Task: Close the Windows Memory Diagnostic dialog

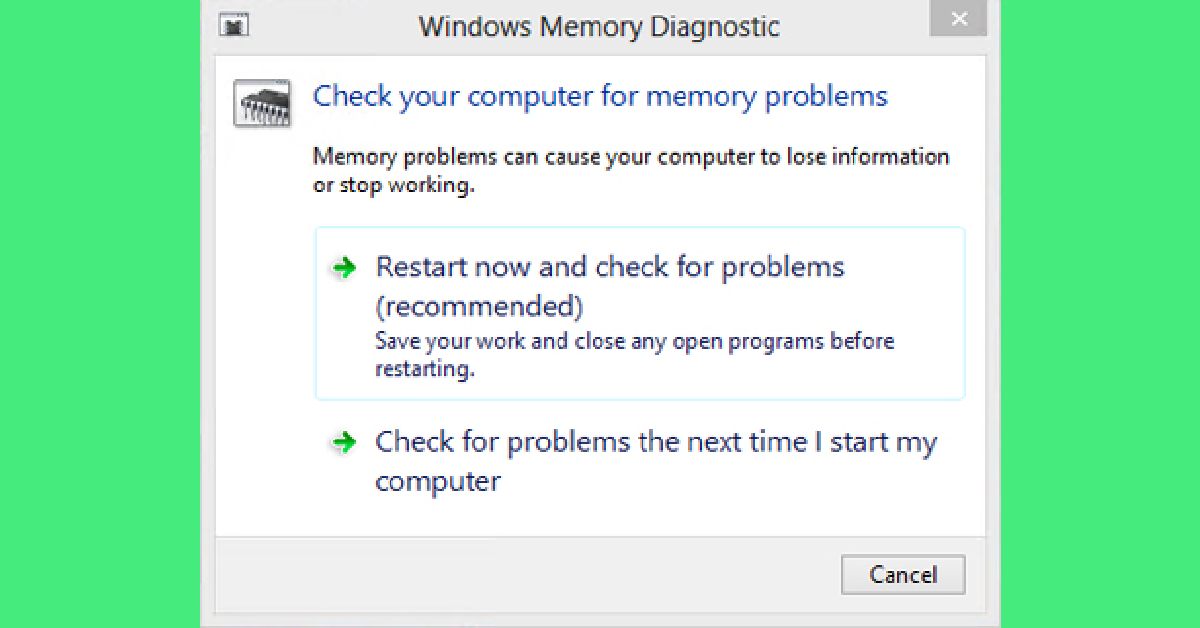Action: (x=959, y=19)
